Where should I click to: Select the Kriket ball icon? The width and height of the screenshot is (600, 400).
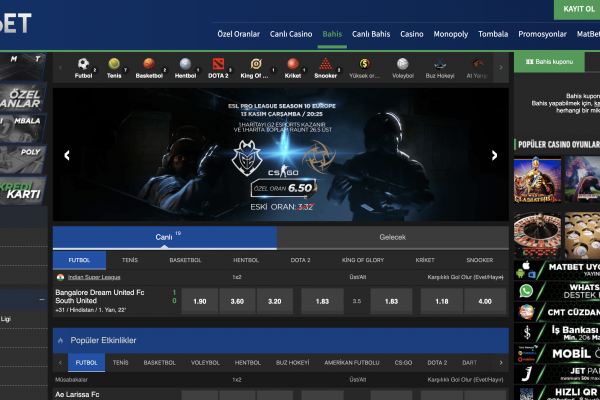293,64
